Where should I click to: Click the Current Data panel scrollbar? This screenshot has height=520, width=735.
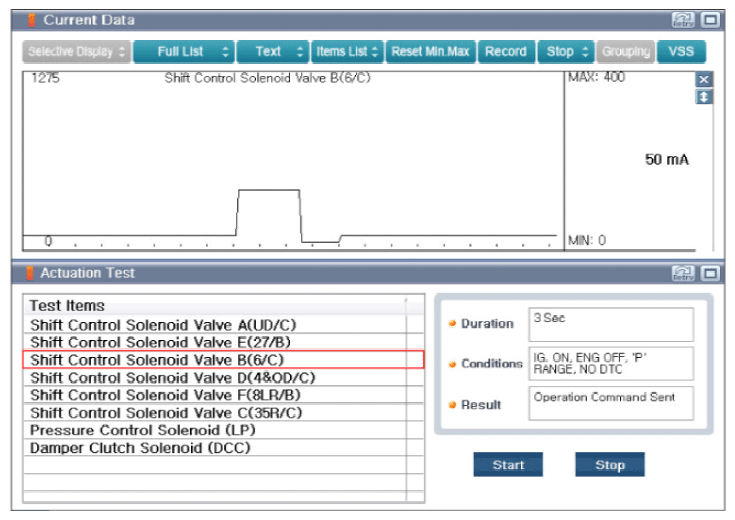[x=713, y=178]
